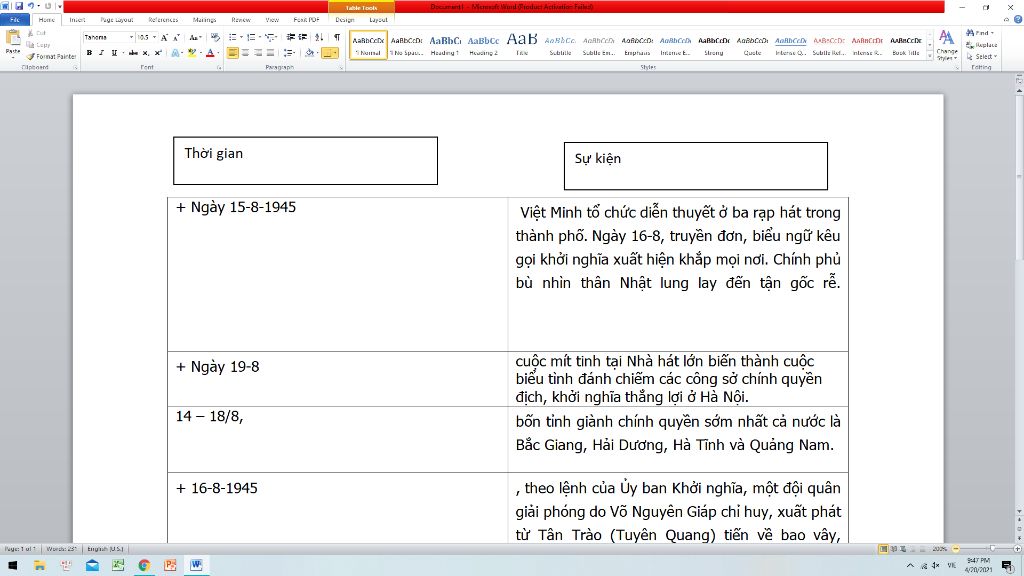Open the font size 10.5 dropdown
The width and height of the screenshot is (1024, 576).
coord(155,38)
